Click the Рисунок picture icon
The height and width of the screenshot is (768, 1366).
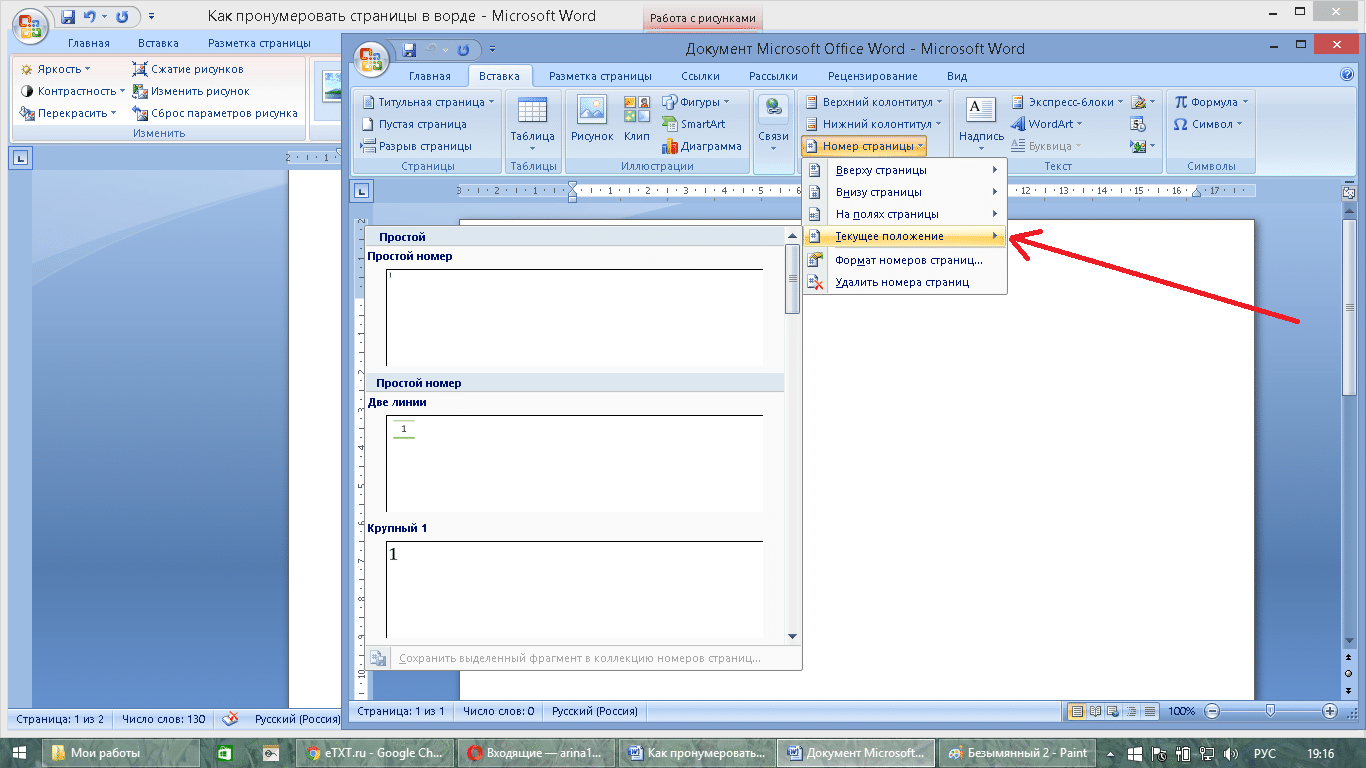click(592, 120)
